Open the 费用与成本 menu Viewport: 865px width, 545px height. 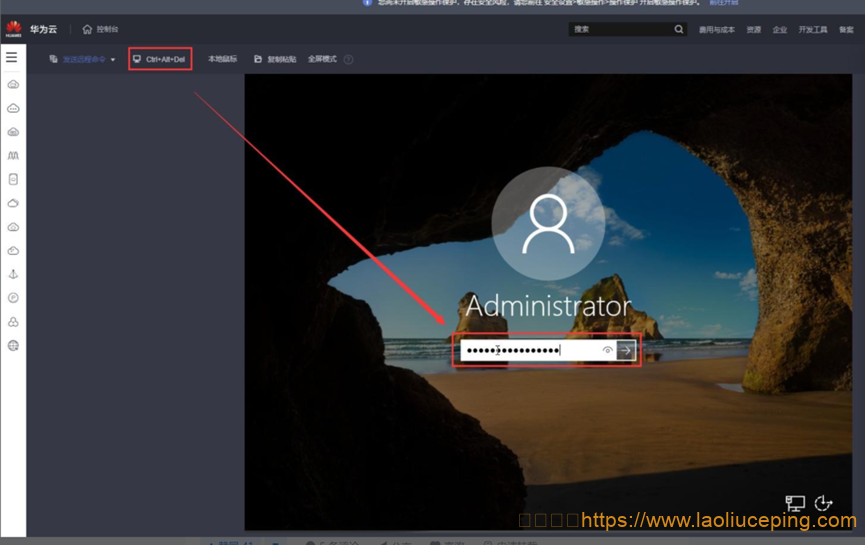pyautogui.click(x=716, y=30)
